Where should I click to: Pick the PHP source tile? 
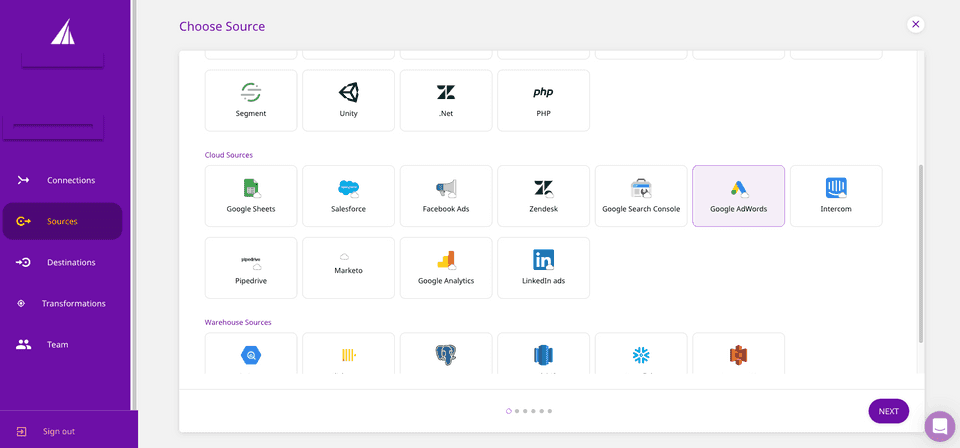pyautogui.click(x=543, y=100)
